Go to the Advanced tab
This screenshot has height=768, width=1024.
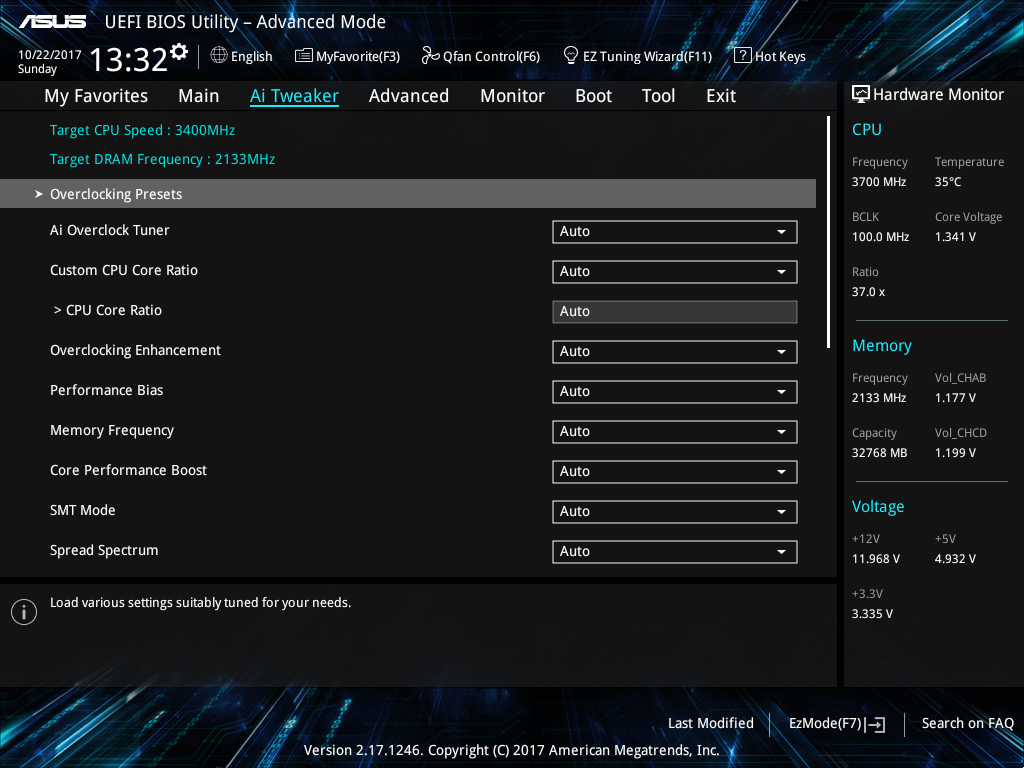tap(409, 96)
